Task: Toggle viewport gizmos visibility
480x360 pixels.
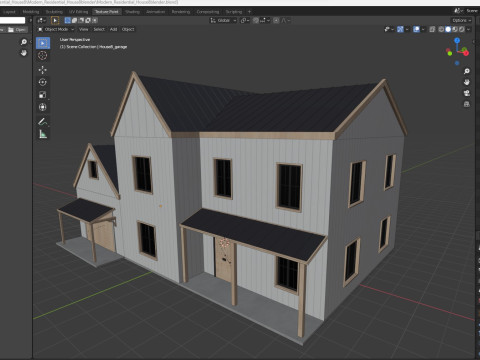Action: click(x=400, y=29)
